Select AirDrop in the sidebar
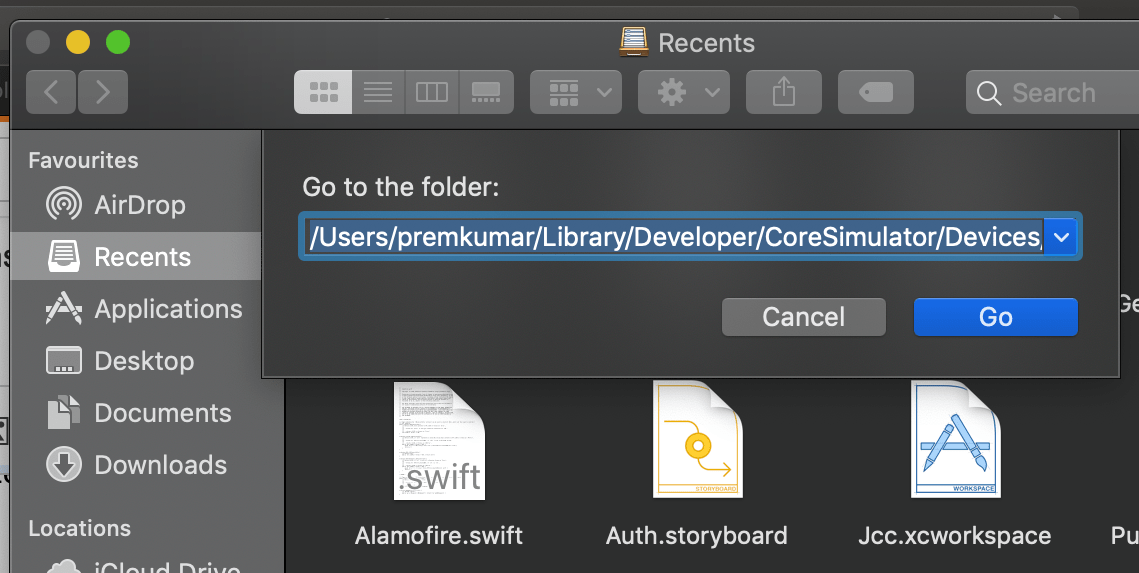This screenshot has width=1139, height=573. [x=136, y=205]
